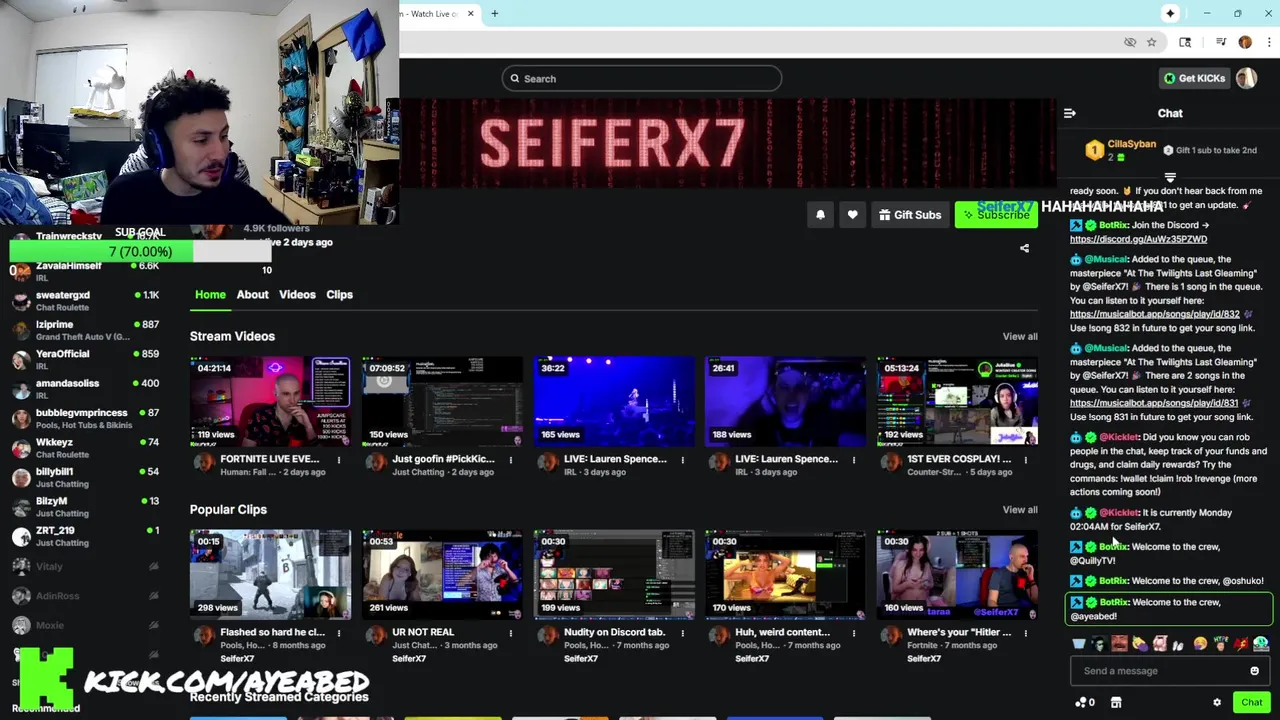Switch to the Home tab
The image size is (1280, 720).
tap(210, 295)
